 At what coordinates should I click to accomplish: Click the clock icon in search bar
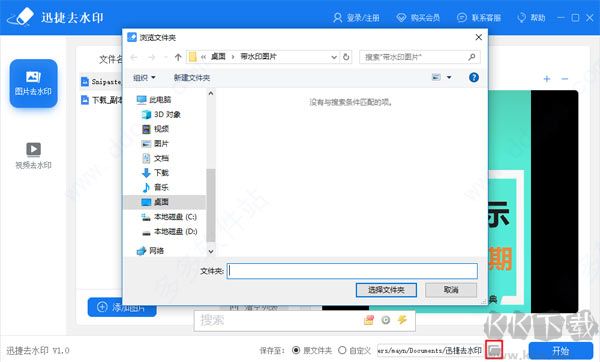tap(386, 320)
